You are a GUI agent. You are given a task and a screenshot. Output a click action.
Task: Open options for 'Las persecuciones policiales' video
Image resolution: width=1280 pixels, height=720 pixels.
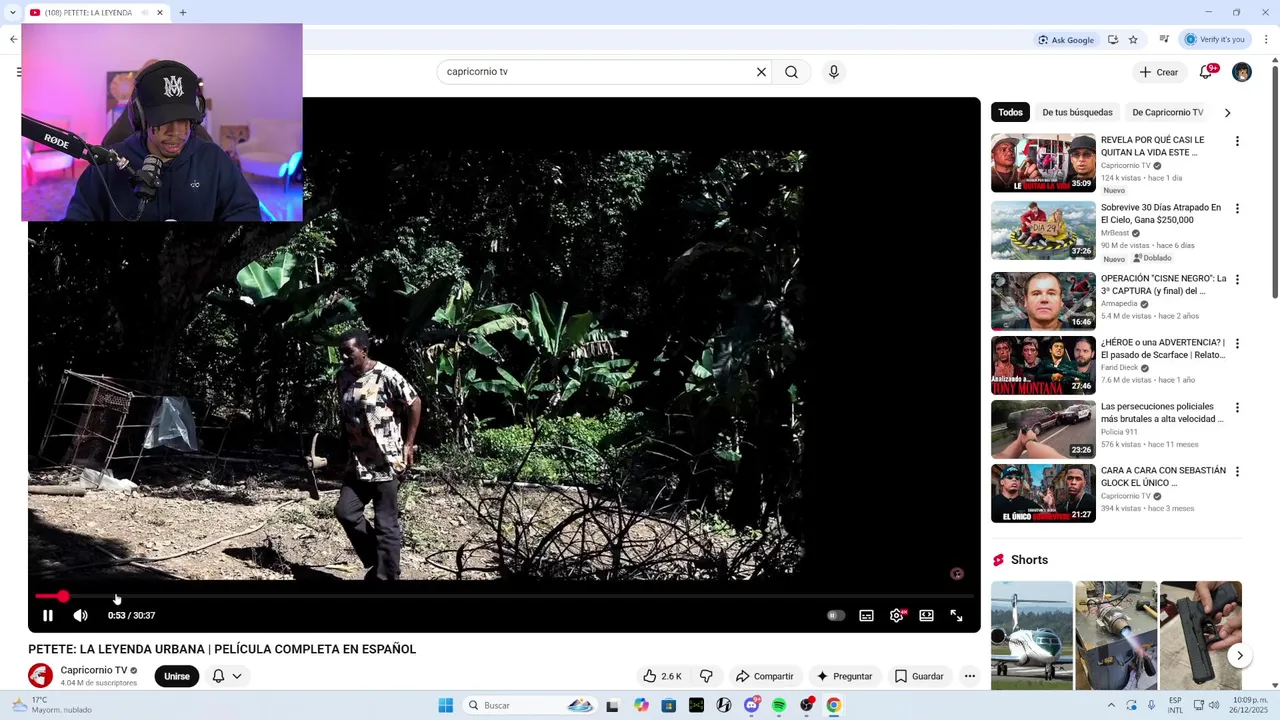1237,408
